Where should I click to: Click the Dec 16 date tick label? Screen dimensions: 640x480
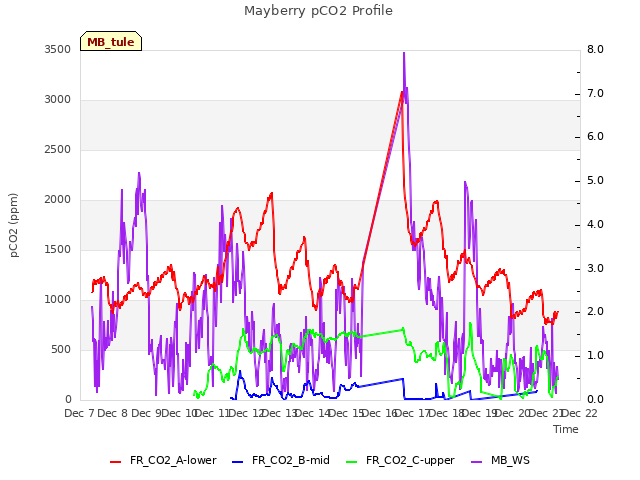point(380,413)
